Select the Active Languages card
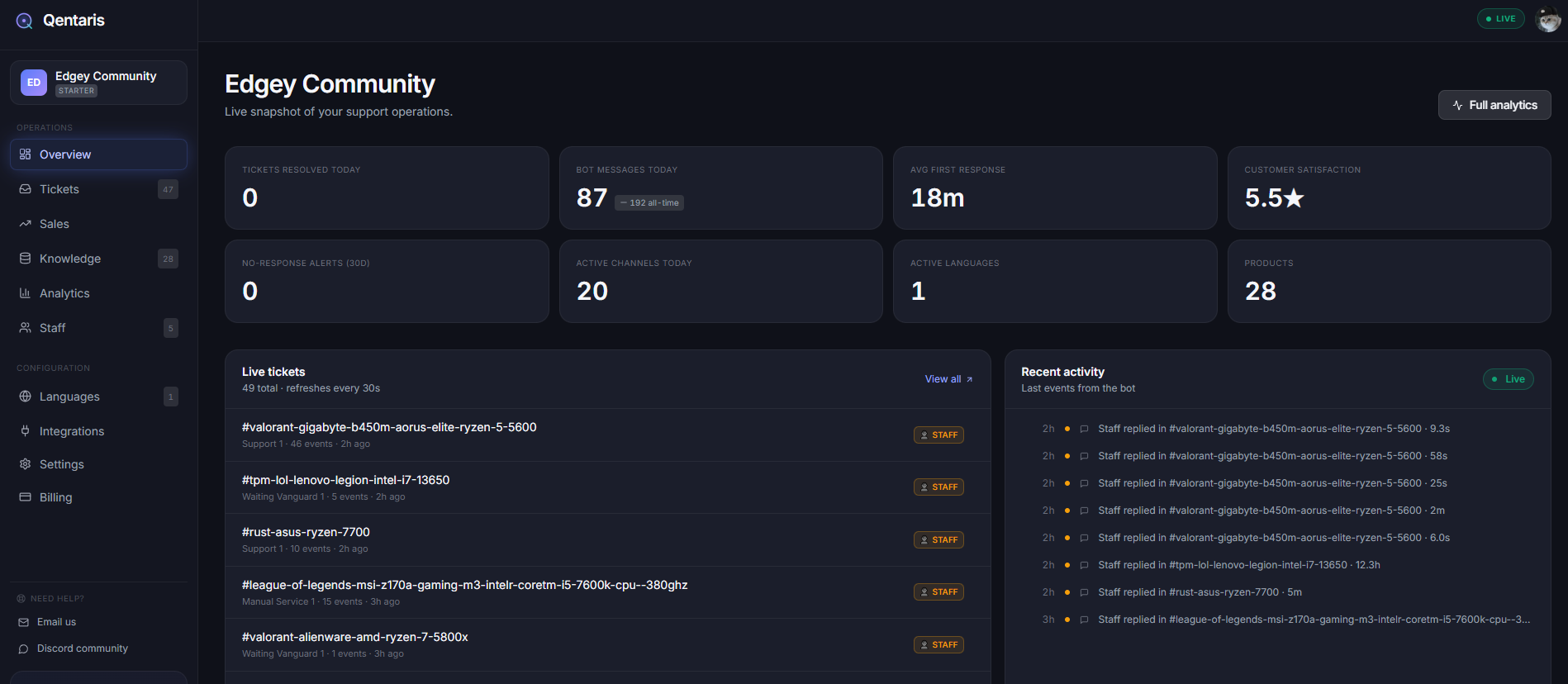The width and height of the screenshot is (1568, 684). click(1055, 281)
